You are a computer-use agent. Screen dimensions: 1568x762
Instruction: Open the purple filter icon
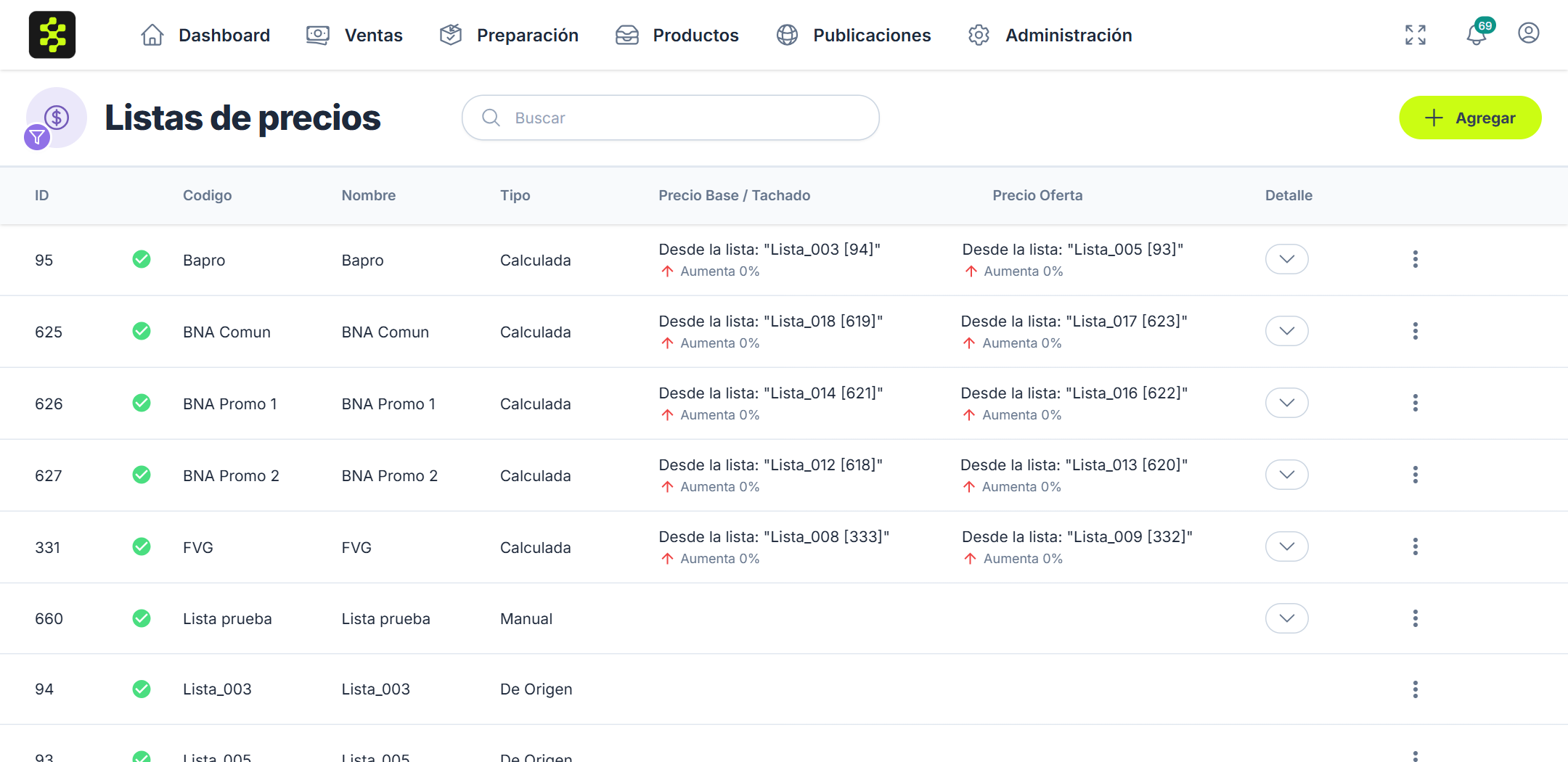tap(37, 137)
